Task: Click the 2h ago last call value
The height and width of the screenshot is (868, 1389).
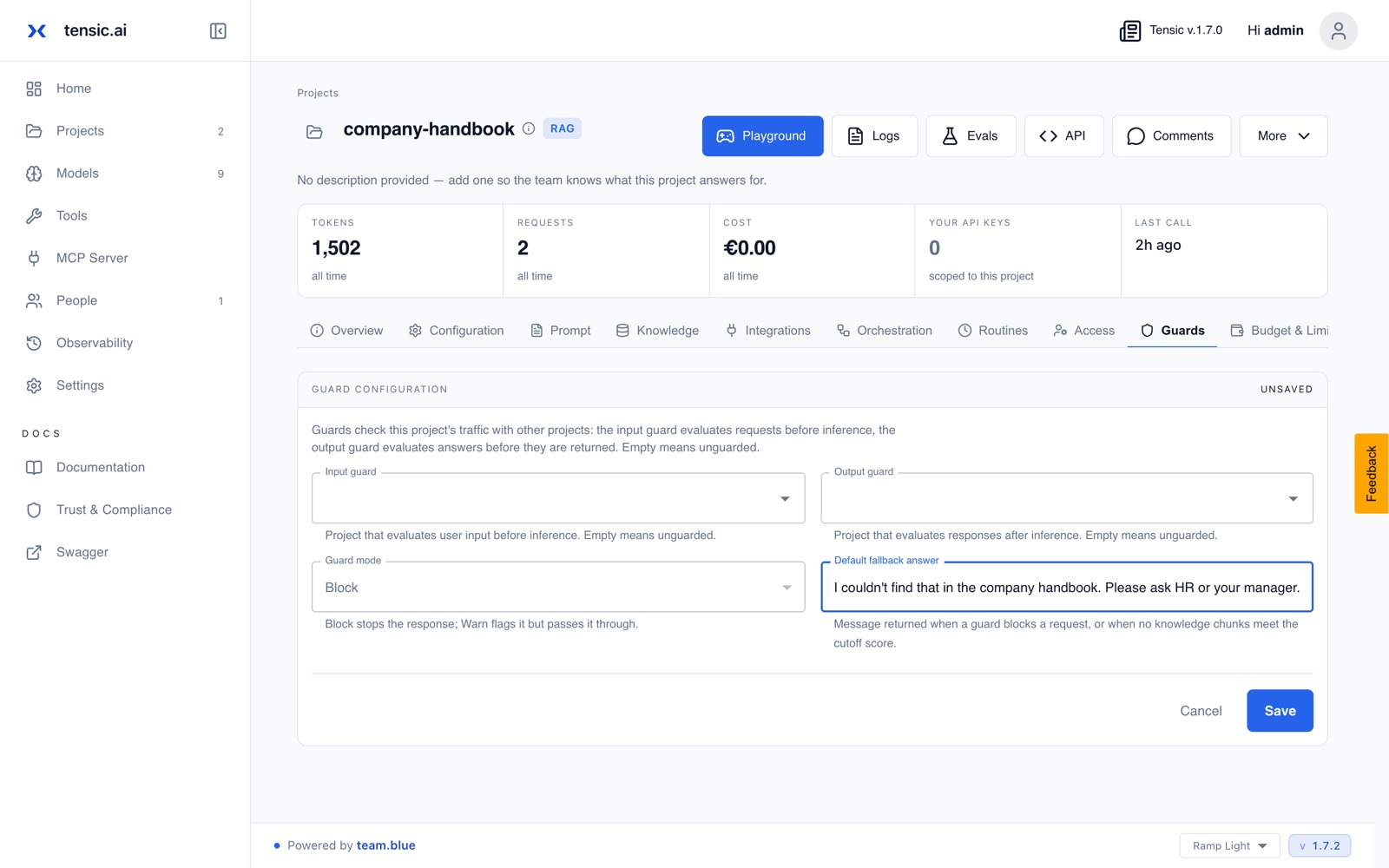Action: click(1158, 246)
